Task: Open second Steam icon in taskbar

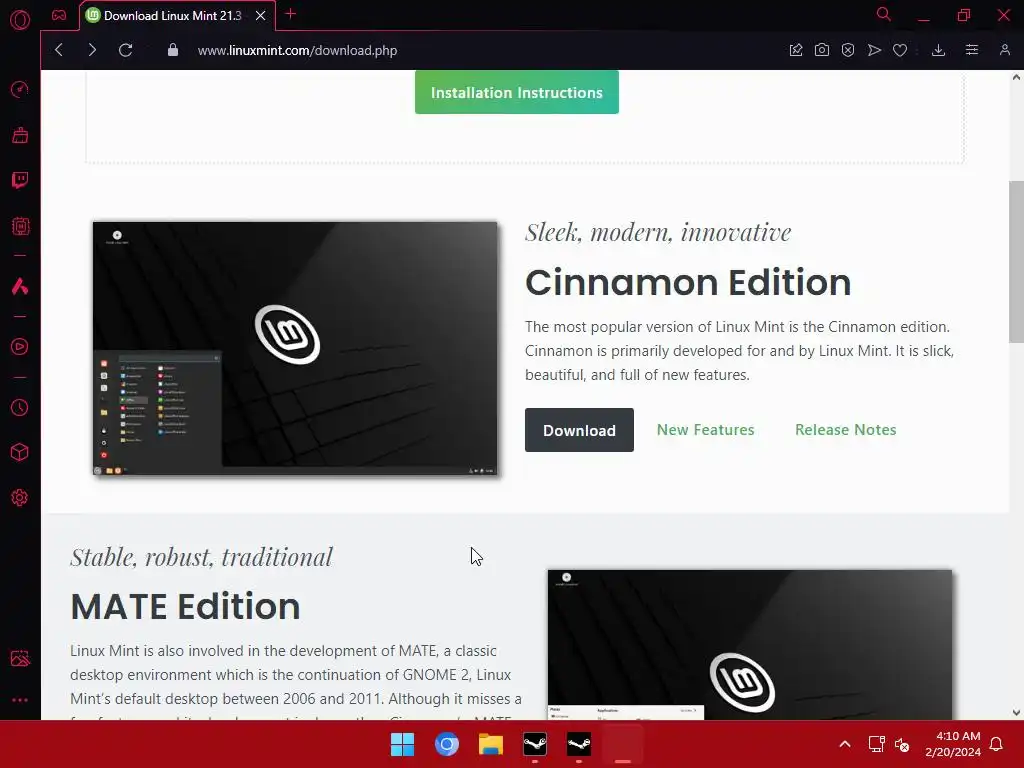Action: pos(579,744)
